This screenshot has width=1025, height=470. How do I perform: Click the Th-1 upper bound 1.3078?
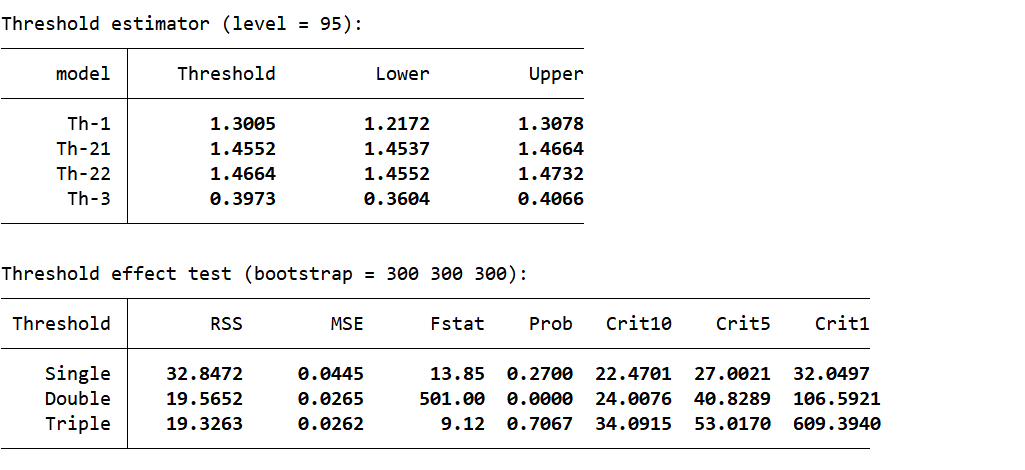(x=550, y=124)
